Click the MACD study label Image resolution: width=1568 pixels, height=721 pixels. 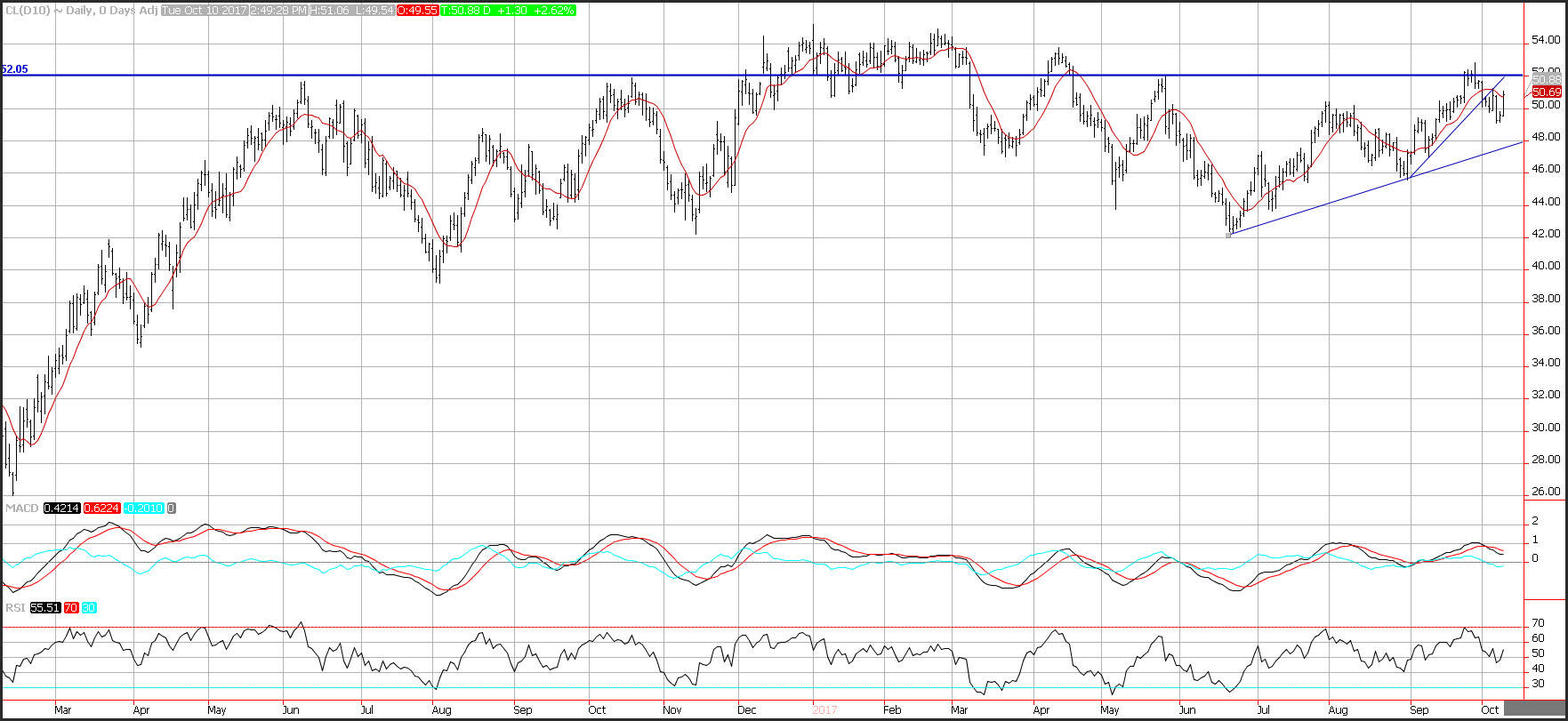[20, 509]
